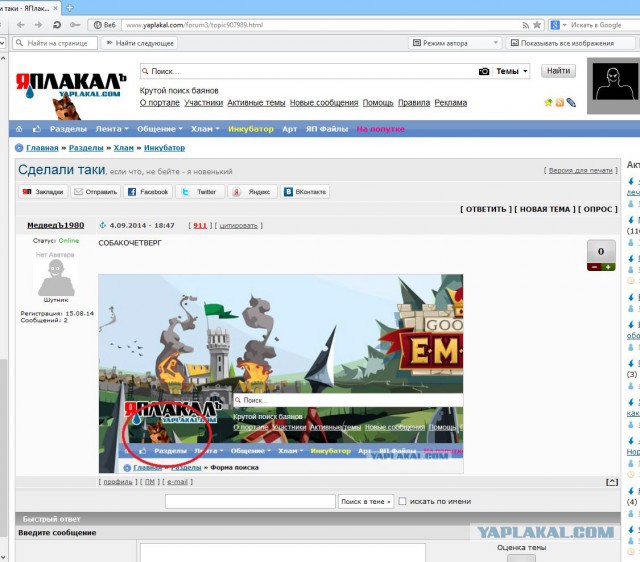Vote down with red minus button
The image size is (640, 562).
pos(594,267)
